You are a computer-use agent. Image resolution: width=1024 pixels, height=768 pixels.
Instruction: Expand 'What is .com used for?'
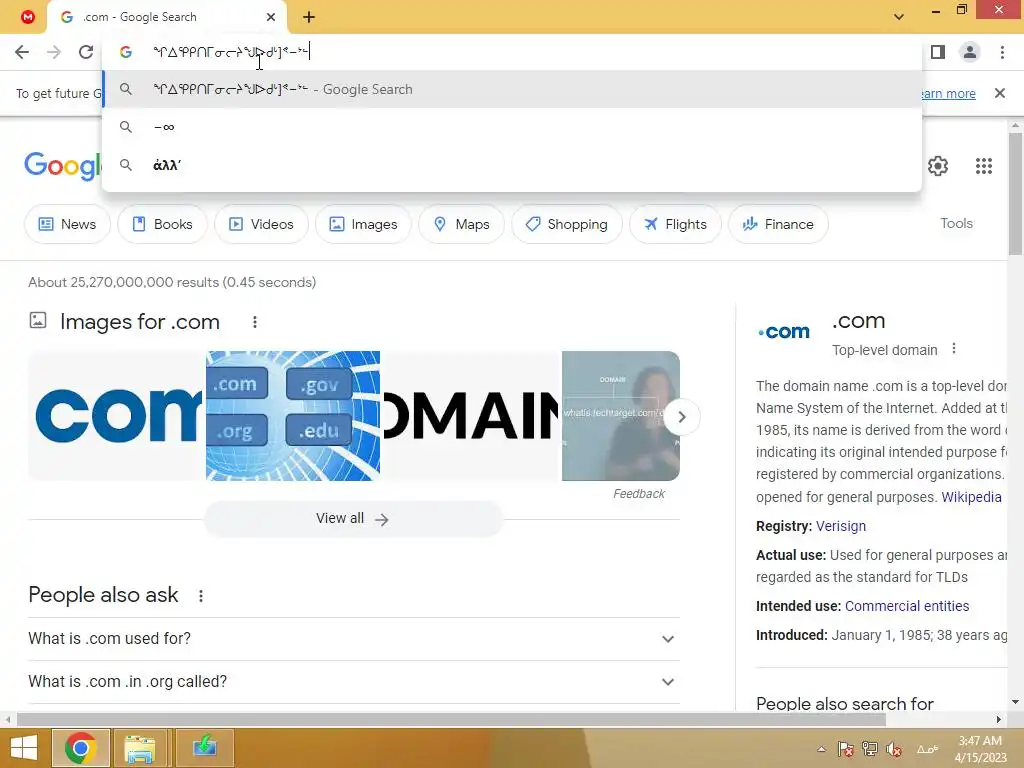(354, 639)
